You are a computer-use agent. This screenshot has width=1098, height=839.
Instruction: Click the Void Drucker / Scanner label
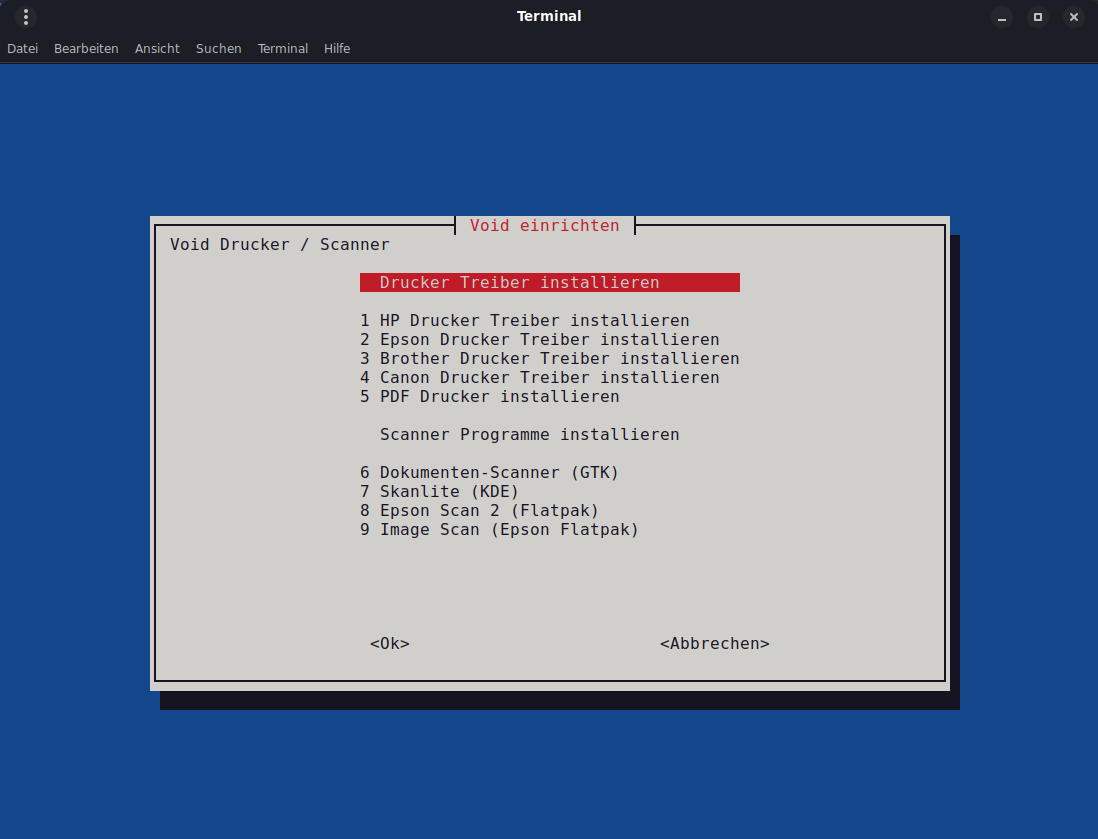click(x=279, y=244)
